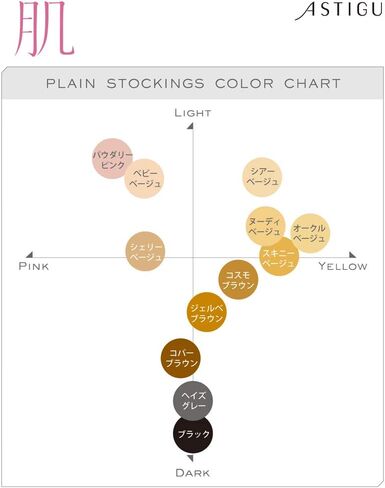The width and height of the screenshot is (385, 488).
Task: Click the Plain Stockings Color Chart header
Action: click(193, 83)
